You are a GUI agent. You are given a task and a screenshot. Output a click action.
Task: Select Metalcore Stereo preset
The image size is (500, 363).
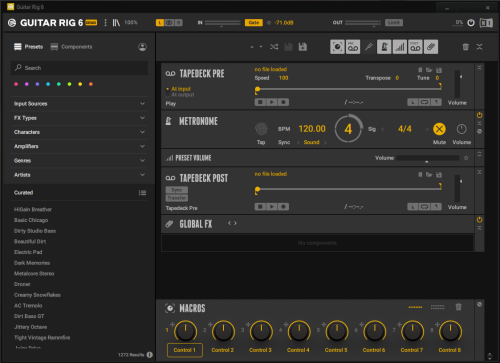(x=34, y=273)
